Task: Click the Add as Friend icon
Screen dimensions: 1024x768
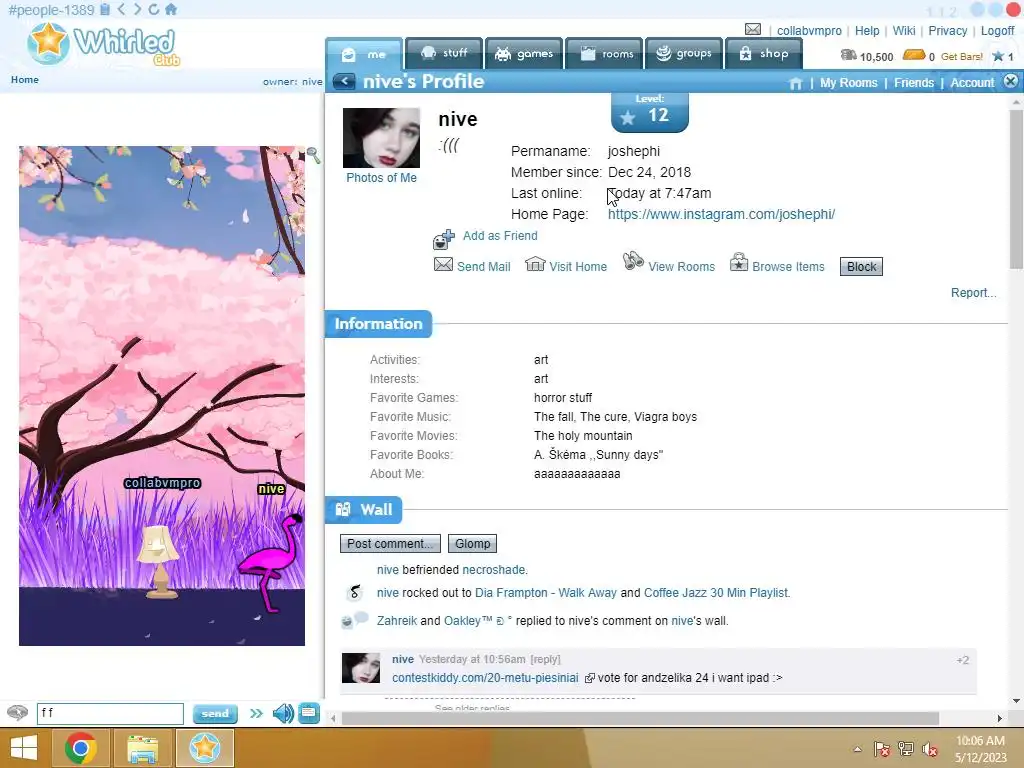Action: tap(444, 240)
